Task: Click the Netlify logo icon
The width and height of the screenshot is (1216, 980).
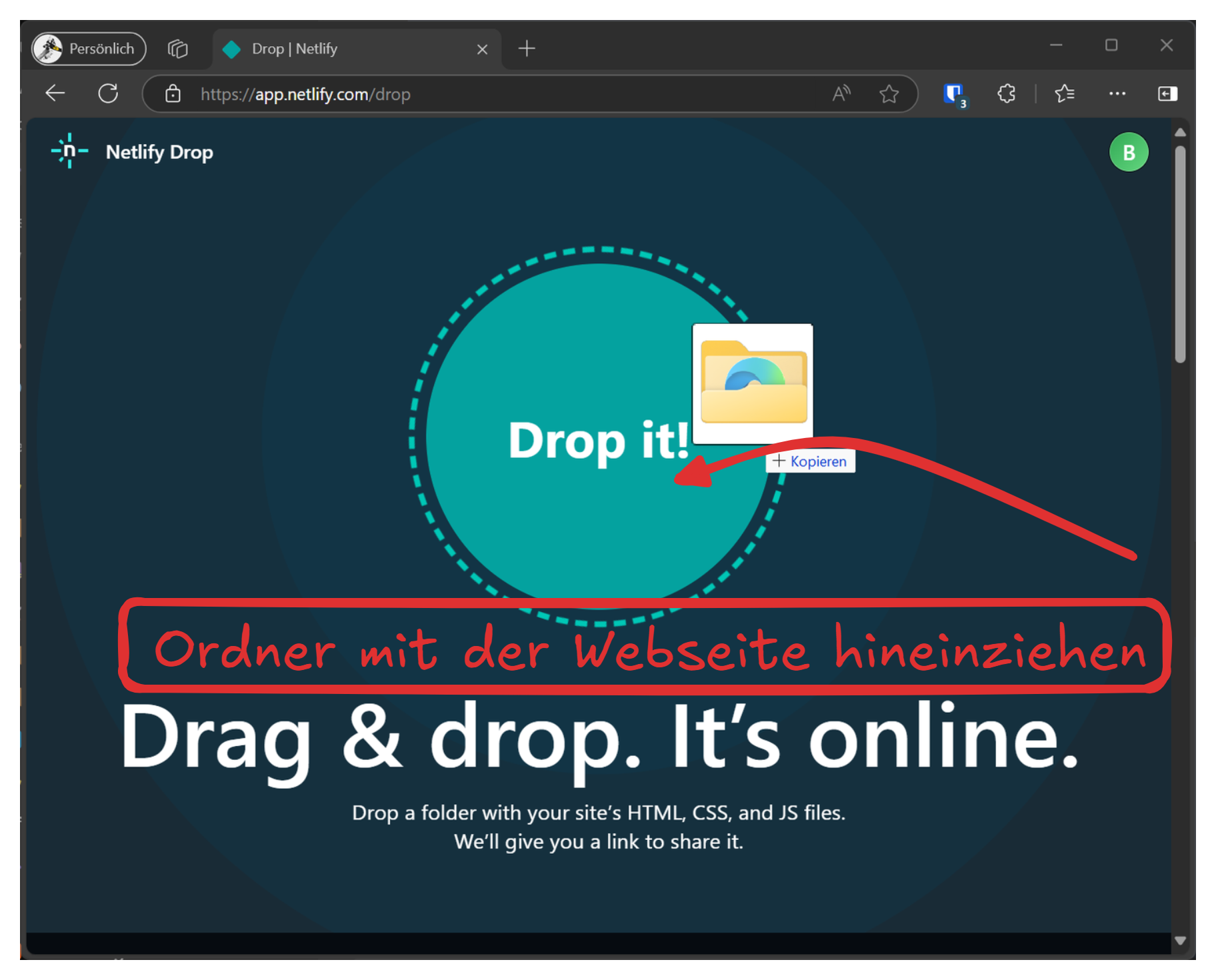Action: click(69, 151)
